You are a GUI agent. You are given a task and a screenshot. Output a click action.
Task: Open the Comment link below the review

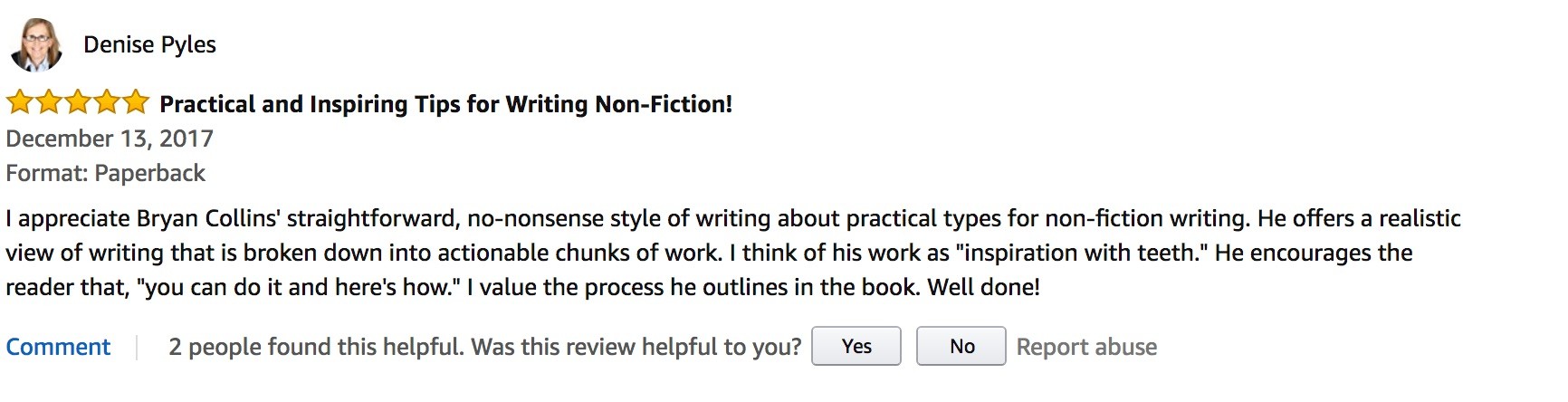click(x=58, y=347)
